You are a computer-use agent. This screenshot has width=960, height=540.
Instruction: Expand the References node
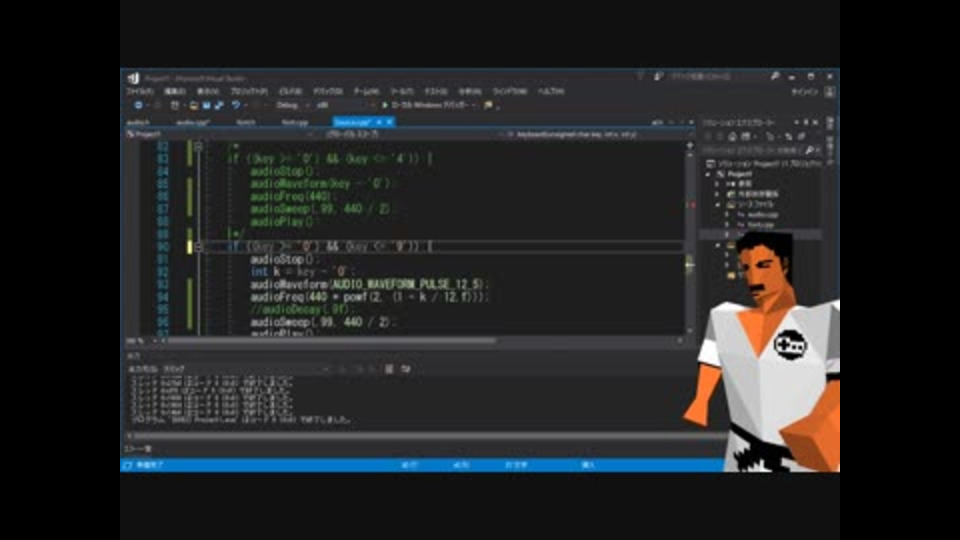click(x=718, y=184)
